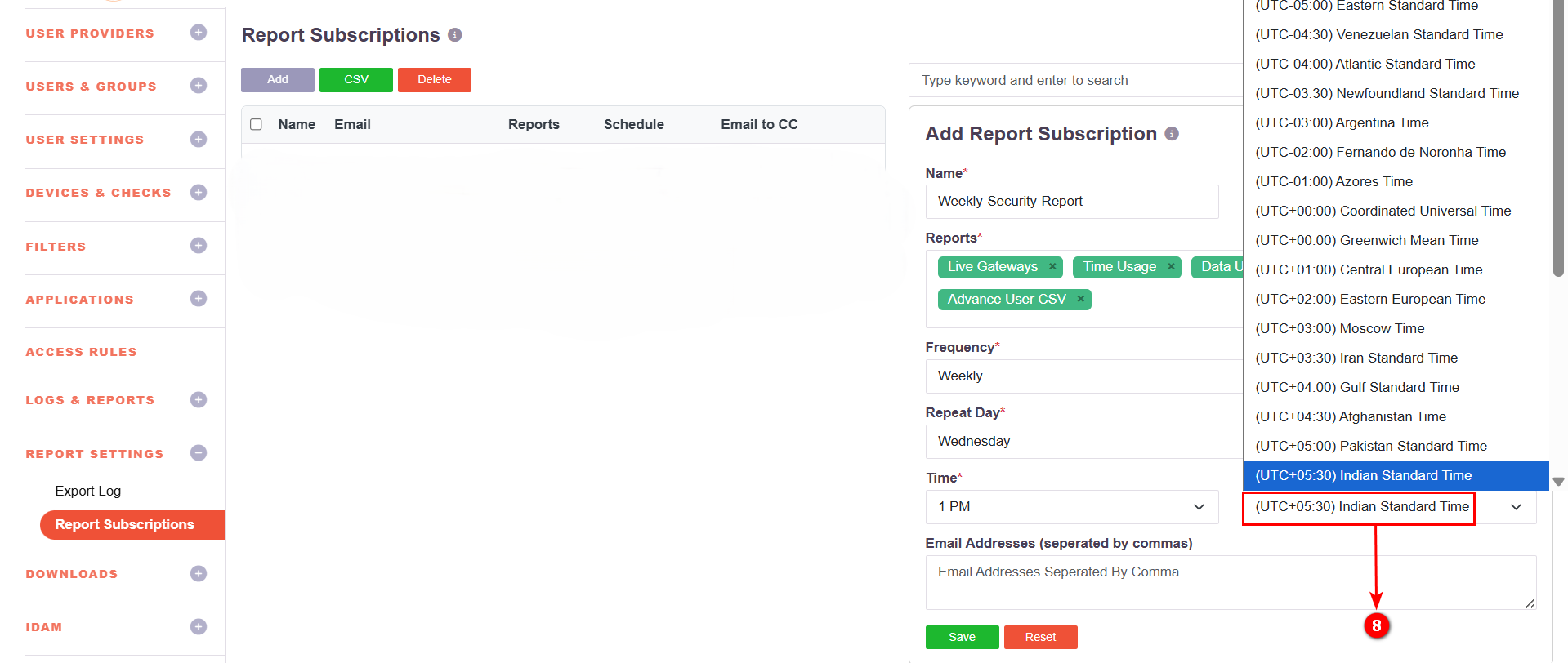Select Central European Time from timezone list
The width and height of the screenshot is (1568, 663).
[1369, 270]
